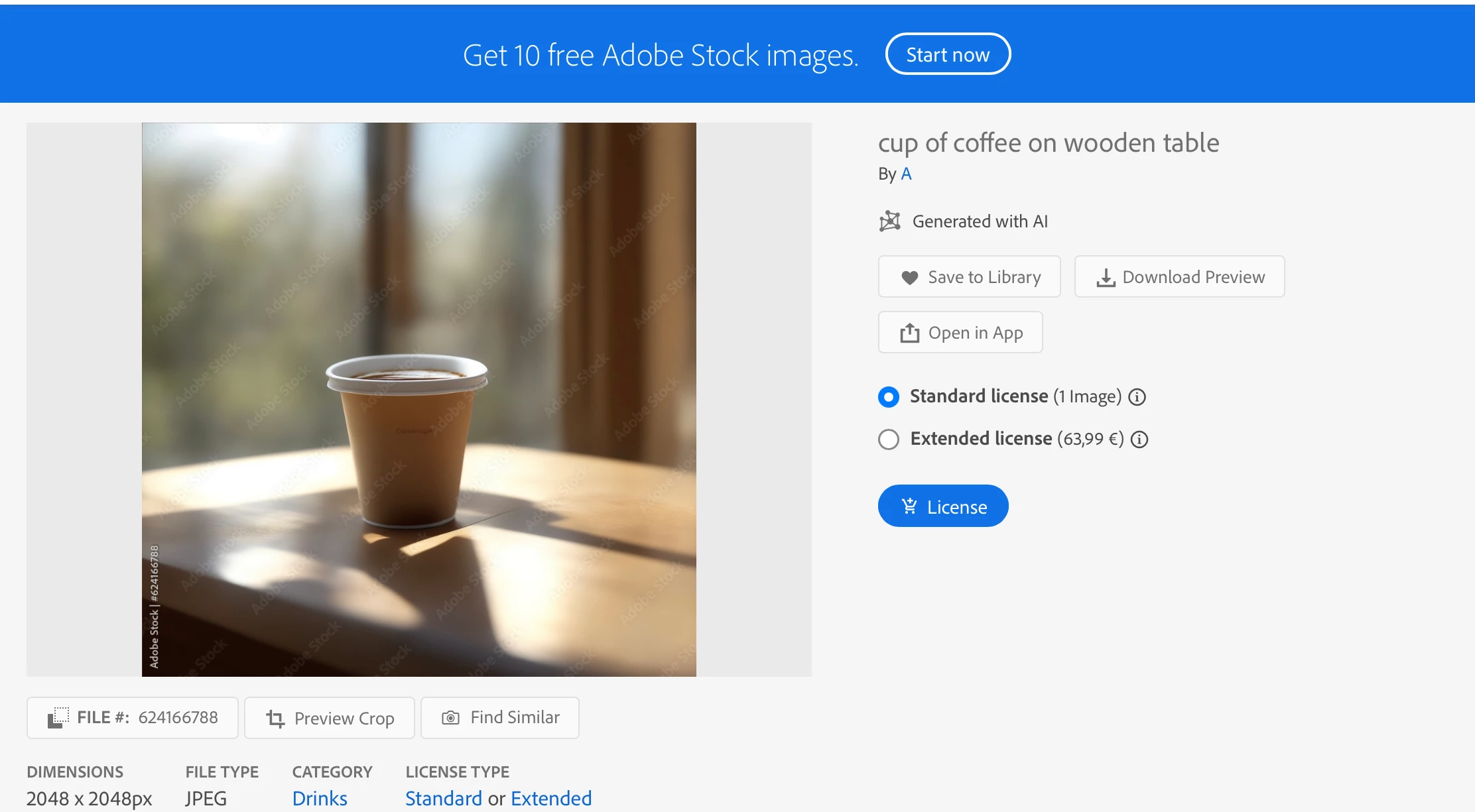Click Start now in the banner

947,54
